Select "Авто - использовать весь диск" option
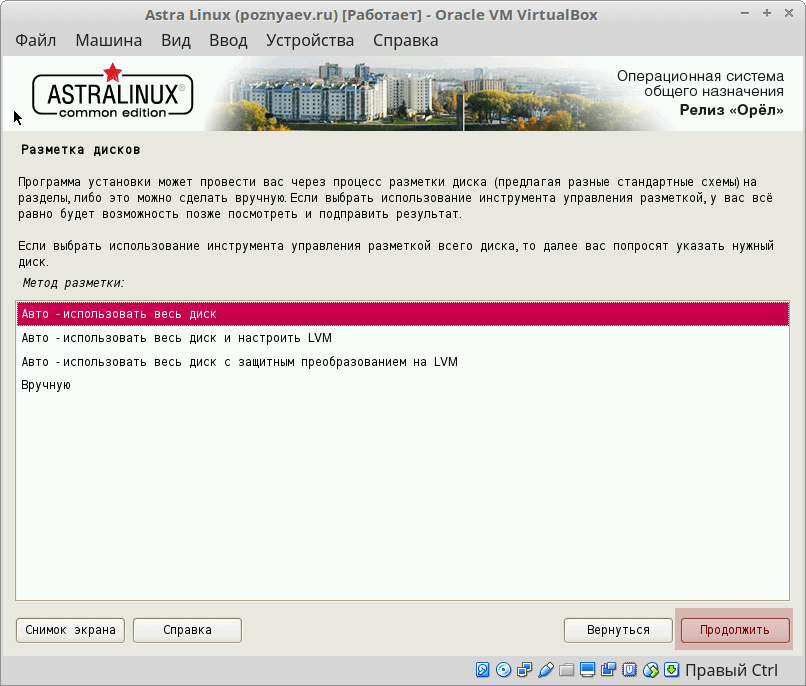 click(x=402, y=314)
